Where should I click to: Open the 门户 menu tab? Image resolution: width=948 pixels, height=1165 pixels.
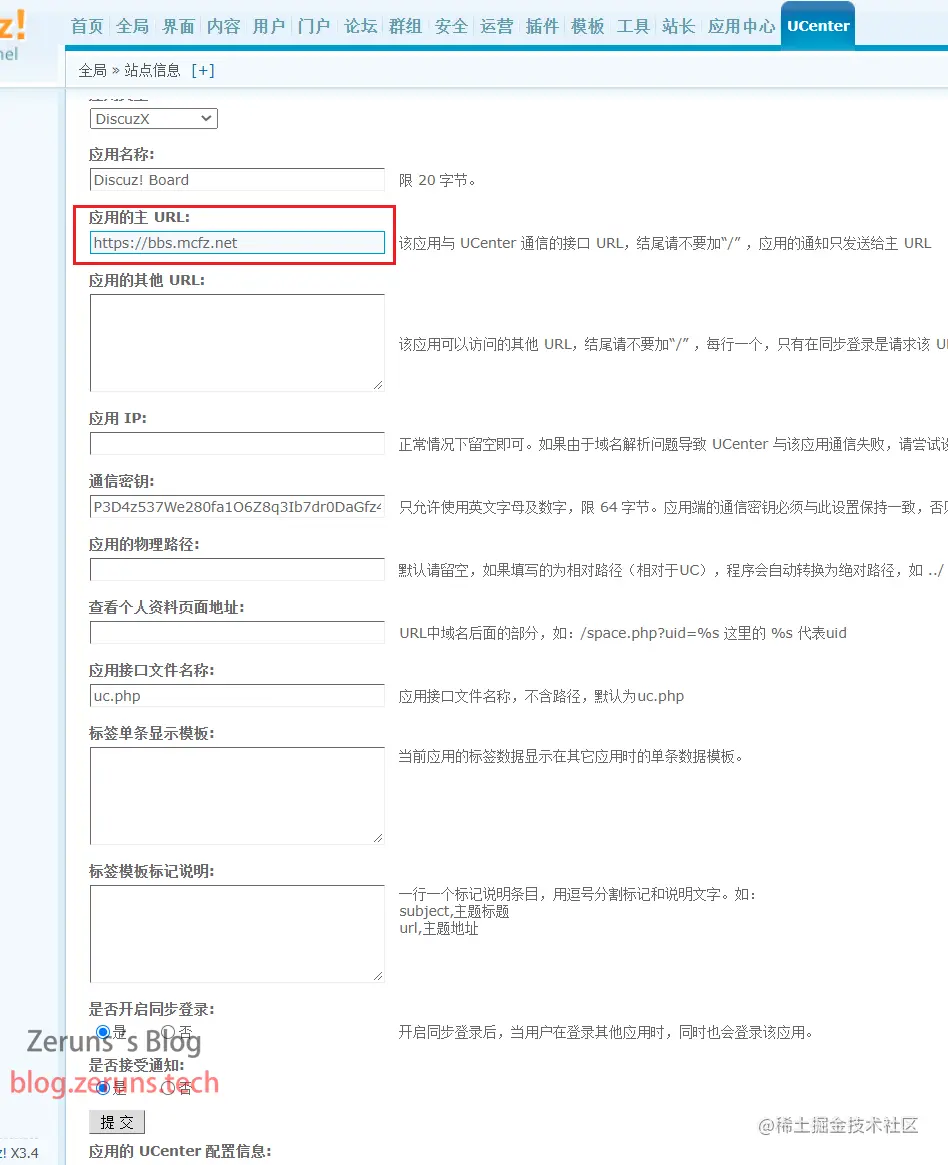[x=314, y=26]
